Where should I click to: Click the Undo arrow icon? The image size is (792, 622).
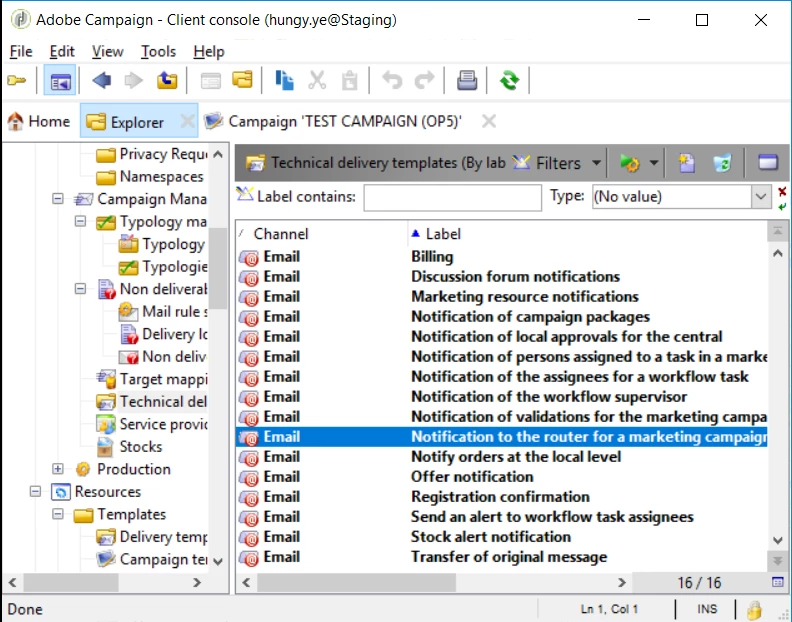(x=392, y=80)
